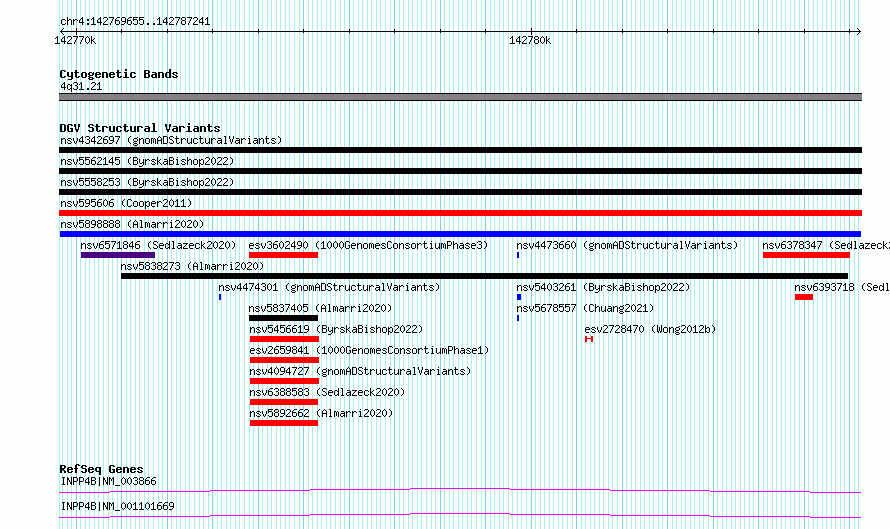Click the right arrow at ruler end

(858, 32)
